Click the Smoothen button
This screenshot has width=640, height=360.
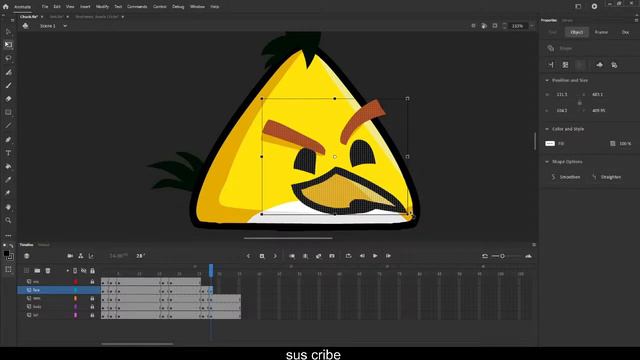(566, 177)
